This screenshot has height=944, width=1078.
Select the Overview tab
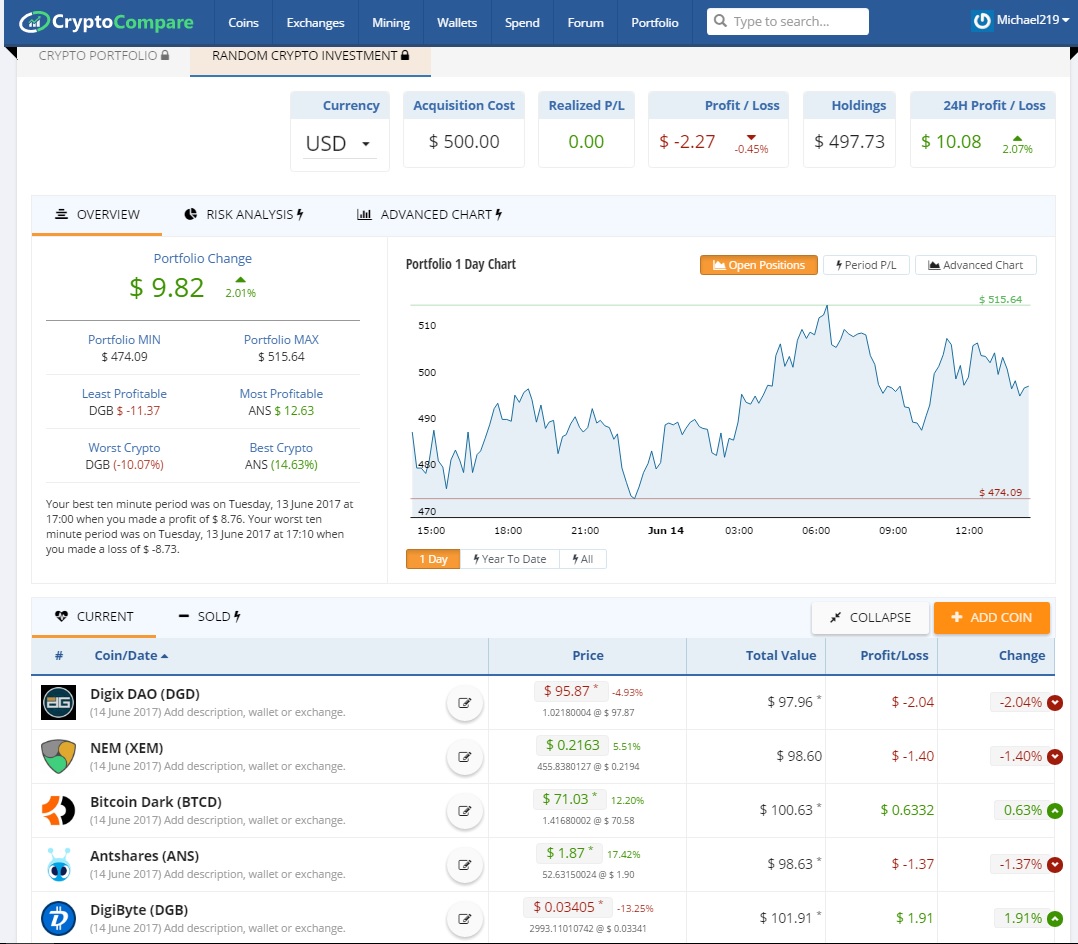point(97,215)
